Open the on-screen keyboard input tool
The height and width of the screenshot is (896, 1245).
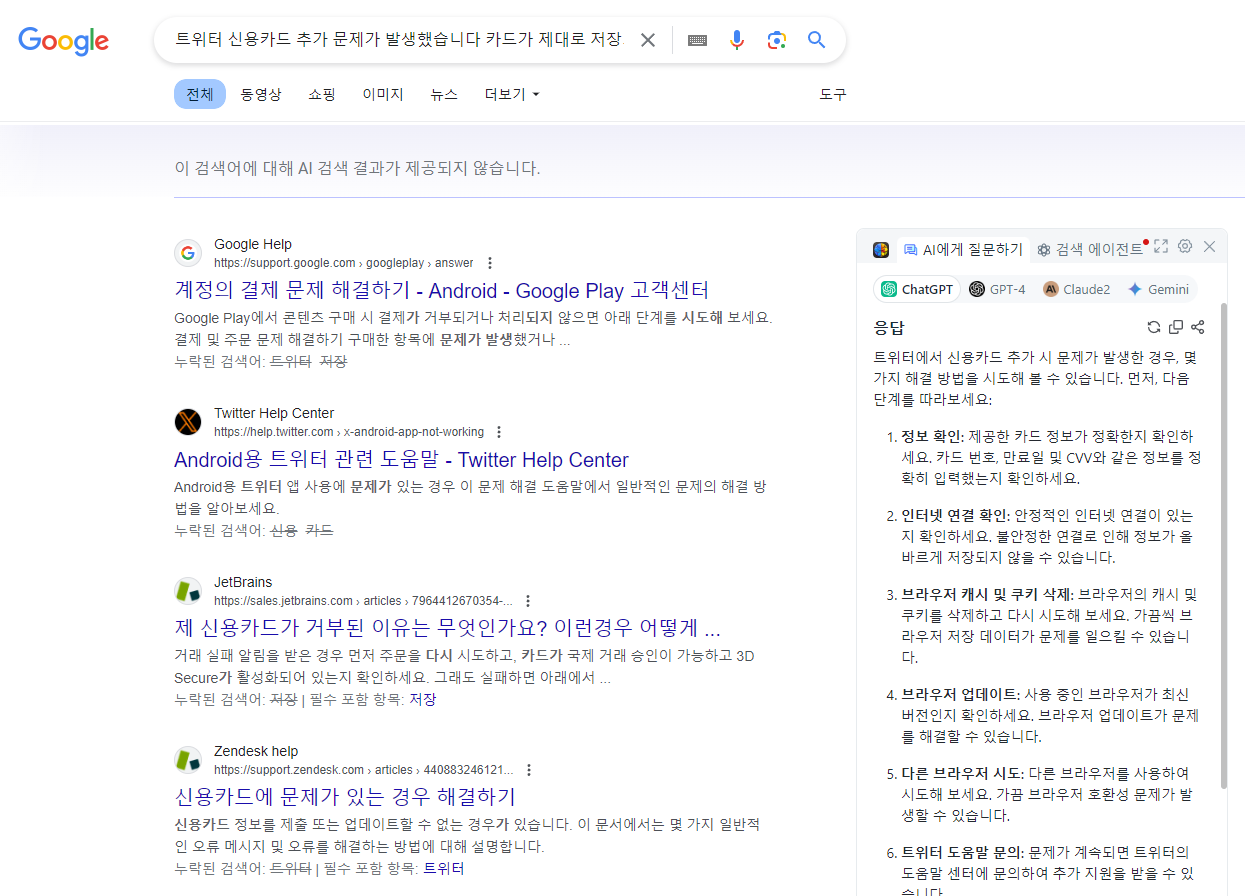[697, 40]
